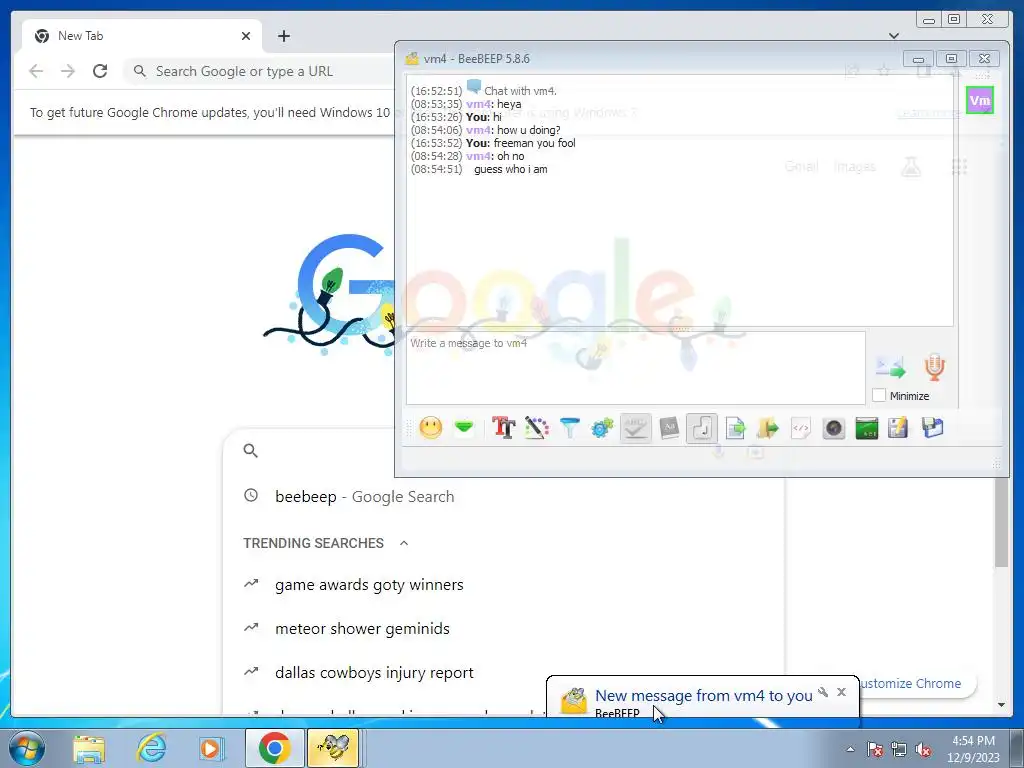The image size is (1024, 768).
Task: Click the blue funnel message filter icon
Action: click(569, 428)
